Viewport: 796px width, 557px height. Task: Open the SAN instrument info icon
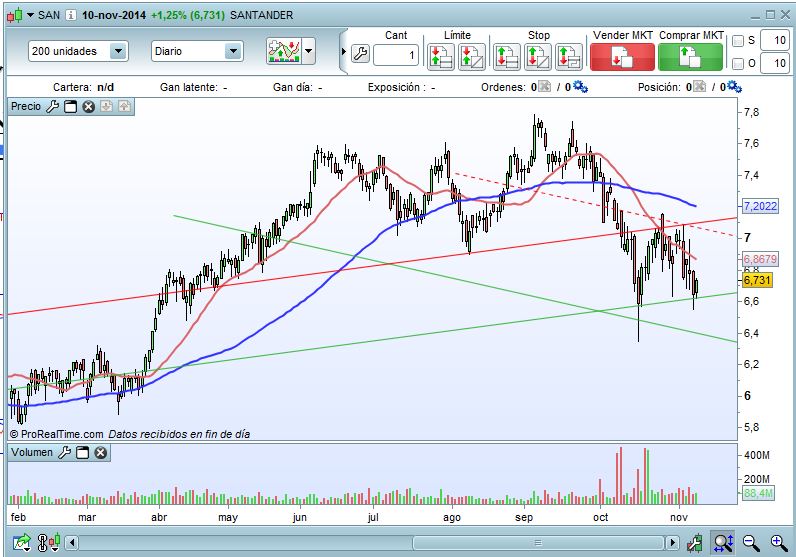(x=71, y=15)
